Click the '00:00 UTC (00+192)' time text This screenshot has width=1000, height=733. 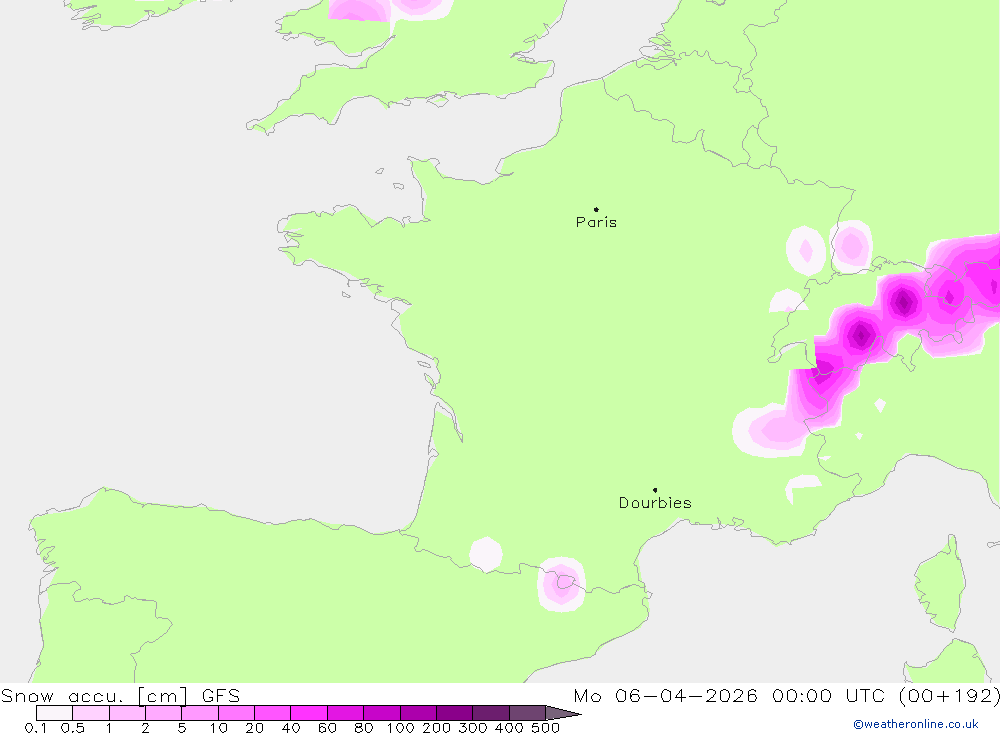tap(885, 695)
